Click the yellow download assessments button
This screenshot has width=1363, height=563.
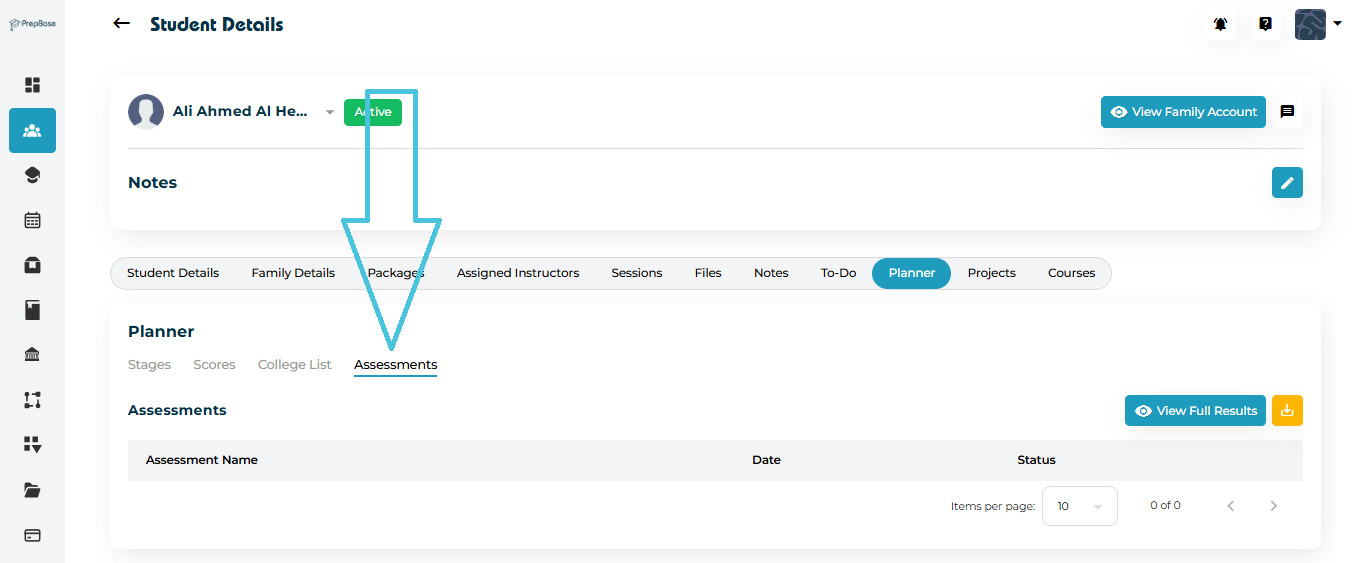tap(1287, 410)
